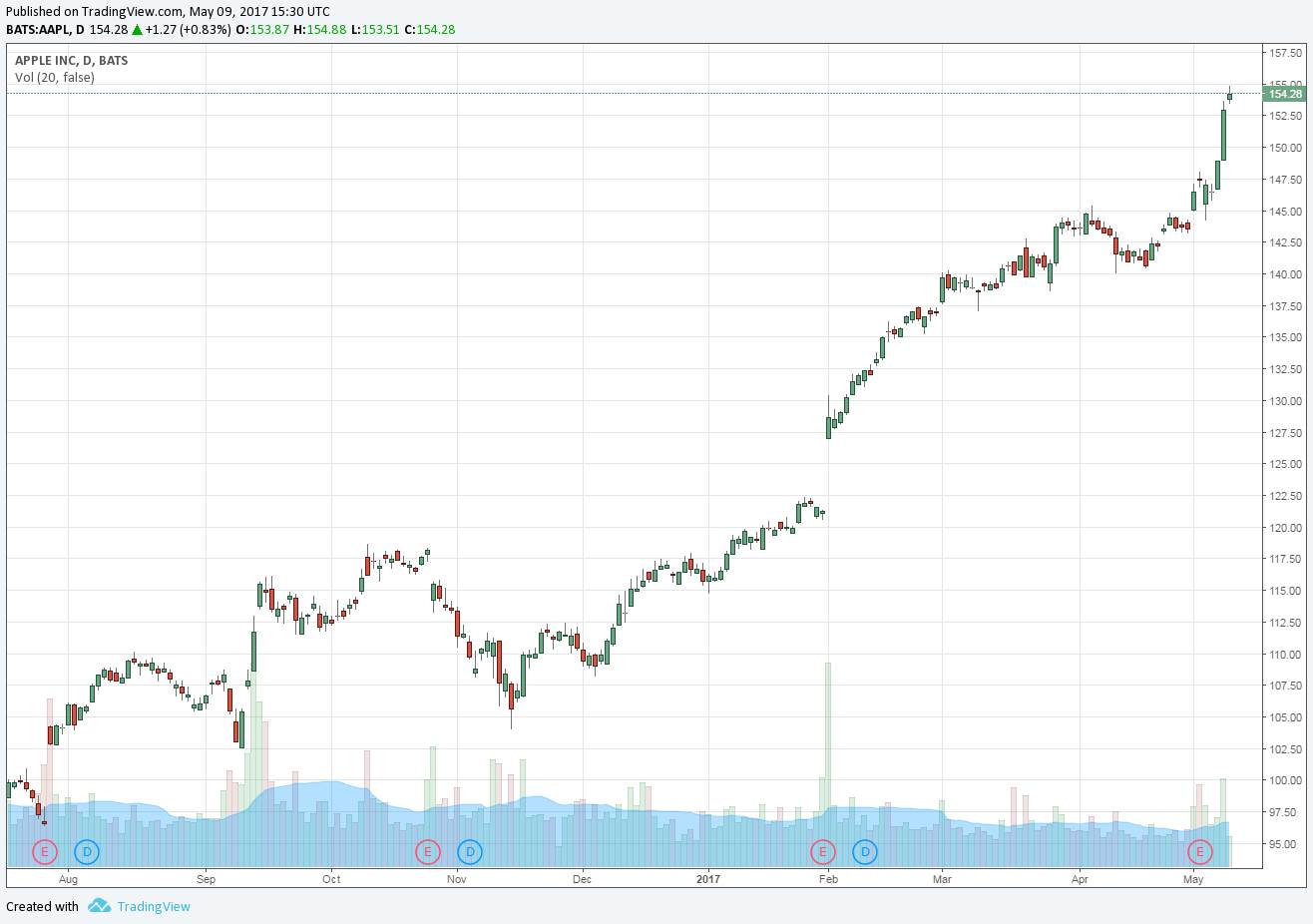Click the Oct label on time axis
Viewport: 1313px width, 924px height.
tap(331, 879)
